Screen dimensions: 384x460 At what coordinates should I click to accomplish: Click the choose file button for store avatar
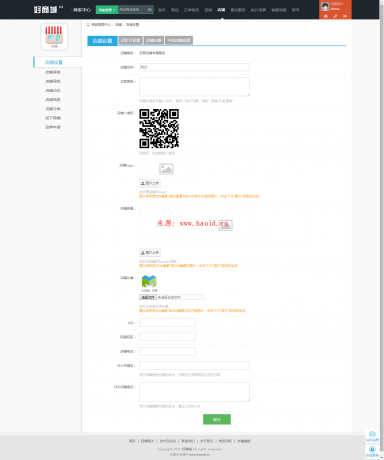pyautogui.click(x=148, y=297)
